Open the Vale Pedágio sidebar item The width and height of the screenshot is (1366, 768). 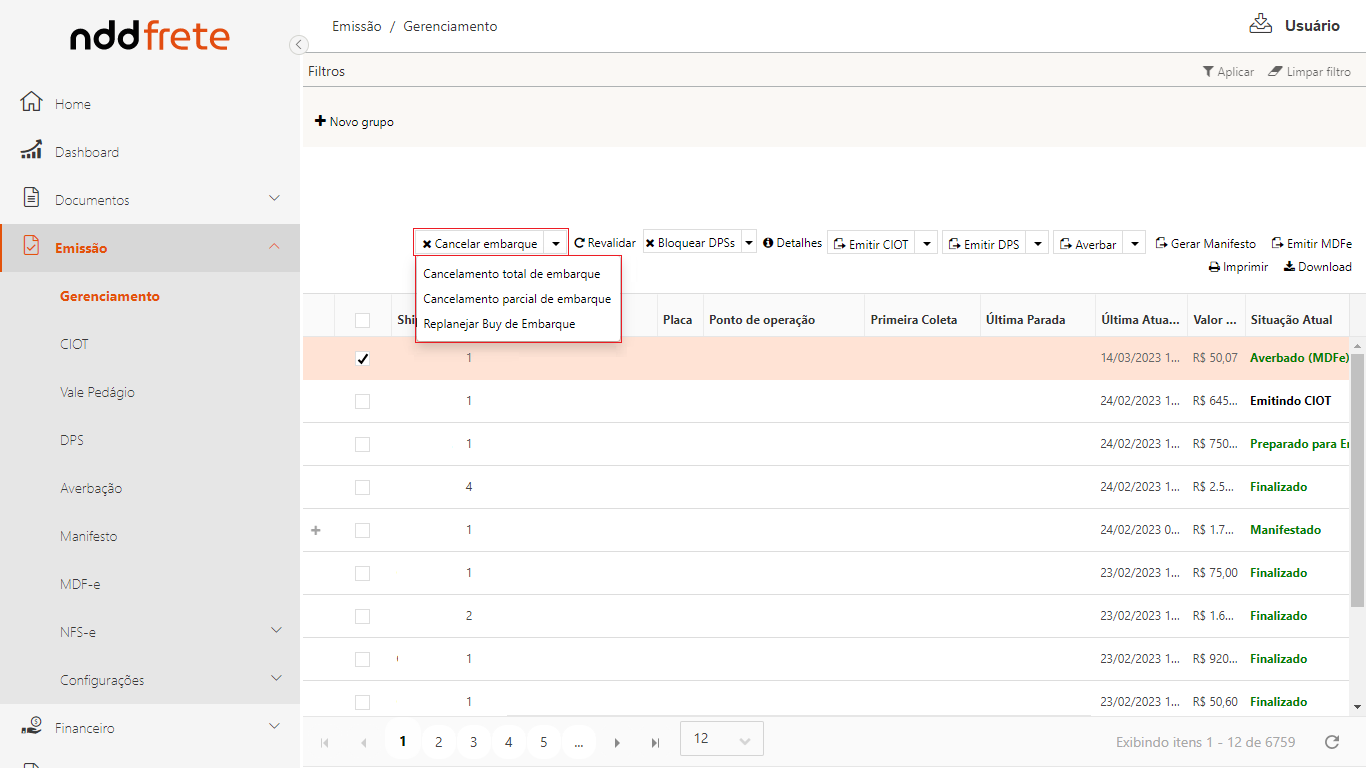97,392
